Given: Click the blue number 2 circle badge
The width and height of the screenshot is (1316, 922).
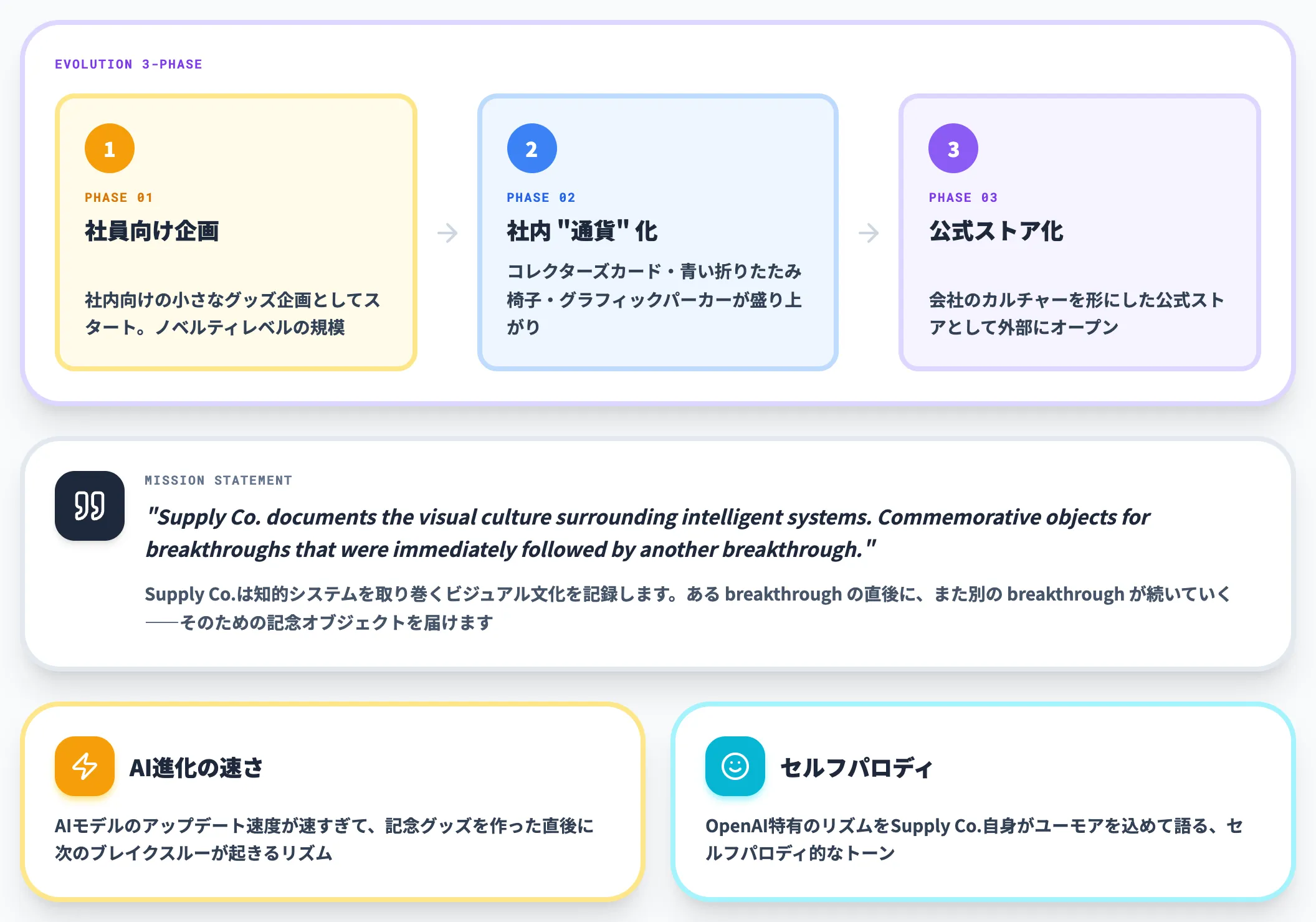Looking at the screenshot, I should tap(532, 148).
